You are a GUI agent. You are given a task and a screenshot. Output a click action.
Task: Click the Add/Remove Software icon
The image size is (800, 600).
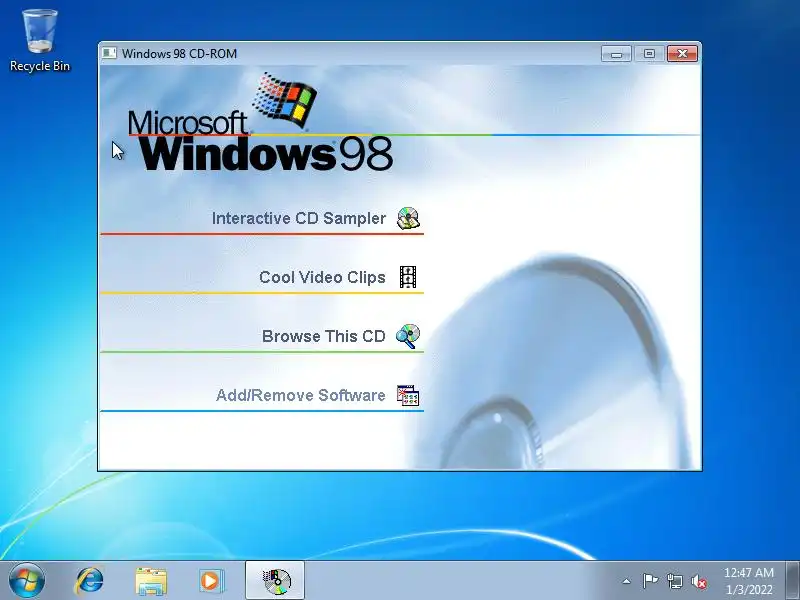click(x=408, y=395)
